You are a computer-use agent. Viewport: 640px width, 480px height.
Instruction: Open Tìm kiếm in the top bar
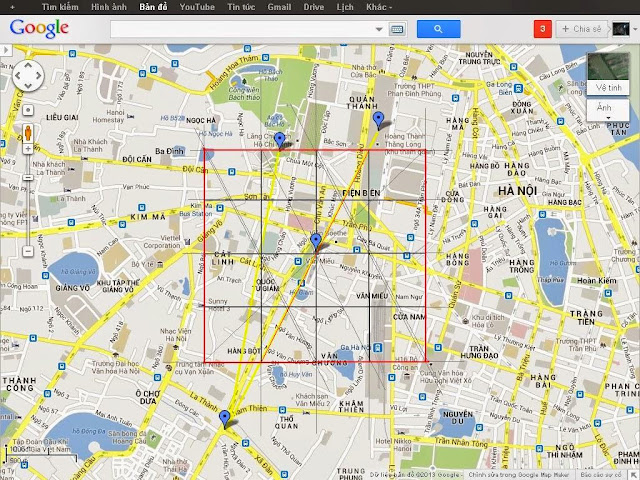[60, 7]
